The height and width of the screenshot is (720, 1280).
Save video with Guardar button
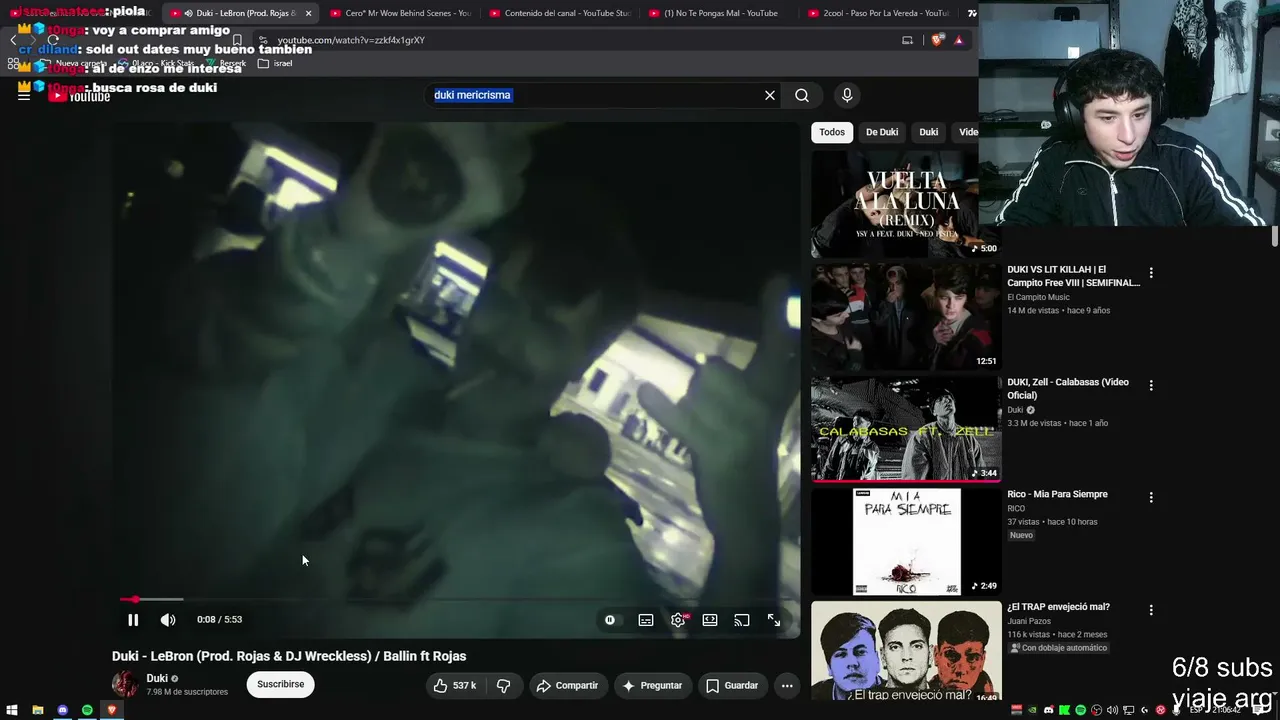[732, 685]
